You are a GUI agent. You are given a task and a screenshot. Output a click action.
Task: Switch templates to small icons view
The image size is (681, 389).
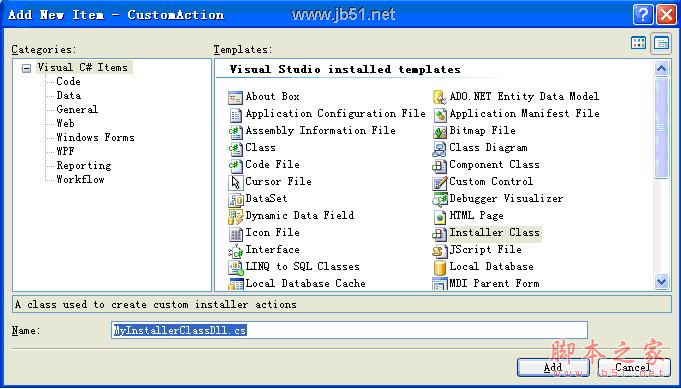coord(661,43)
